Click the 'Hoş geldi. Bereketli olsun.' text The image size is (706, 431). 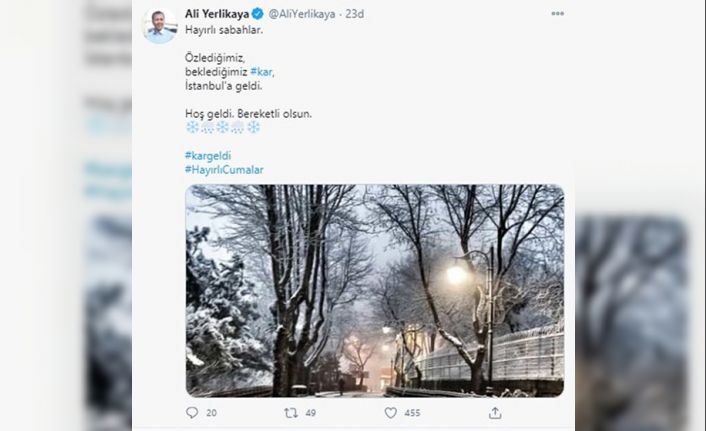click(249, 114)
